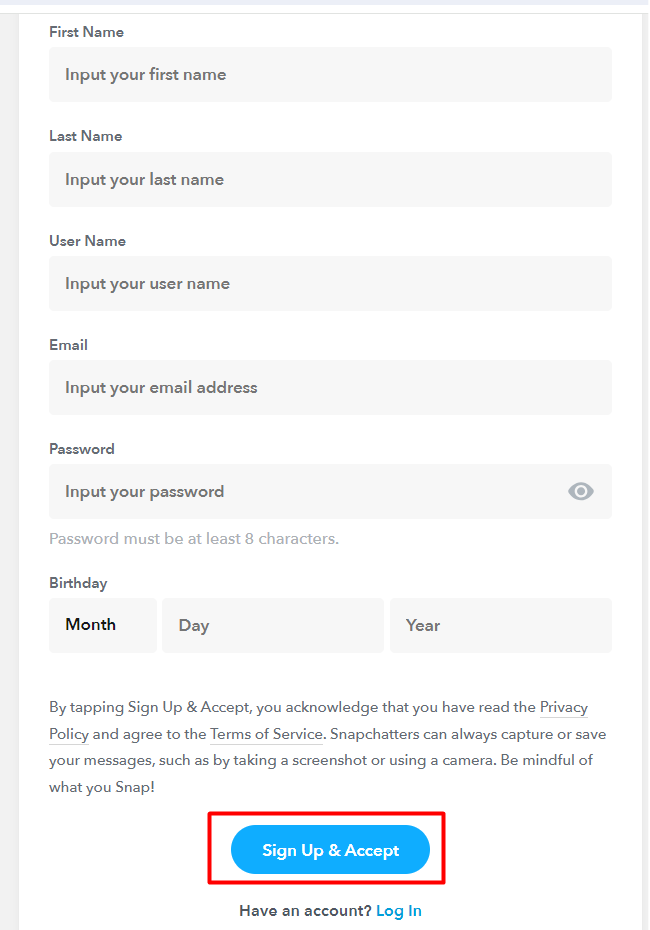Screen dimensions: 650x930
Task: Click the User Name label
Action: click(87, 241)
